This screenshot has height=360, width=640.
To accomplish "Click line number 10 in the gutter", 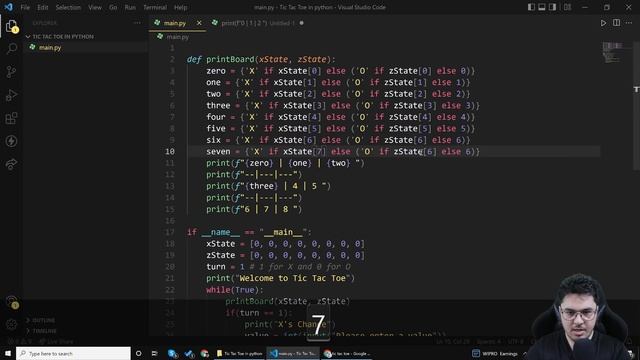I will [x=170, y=151].
